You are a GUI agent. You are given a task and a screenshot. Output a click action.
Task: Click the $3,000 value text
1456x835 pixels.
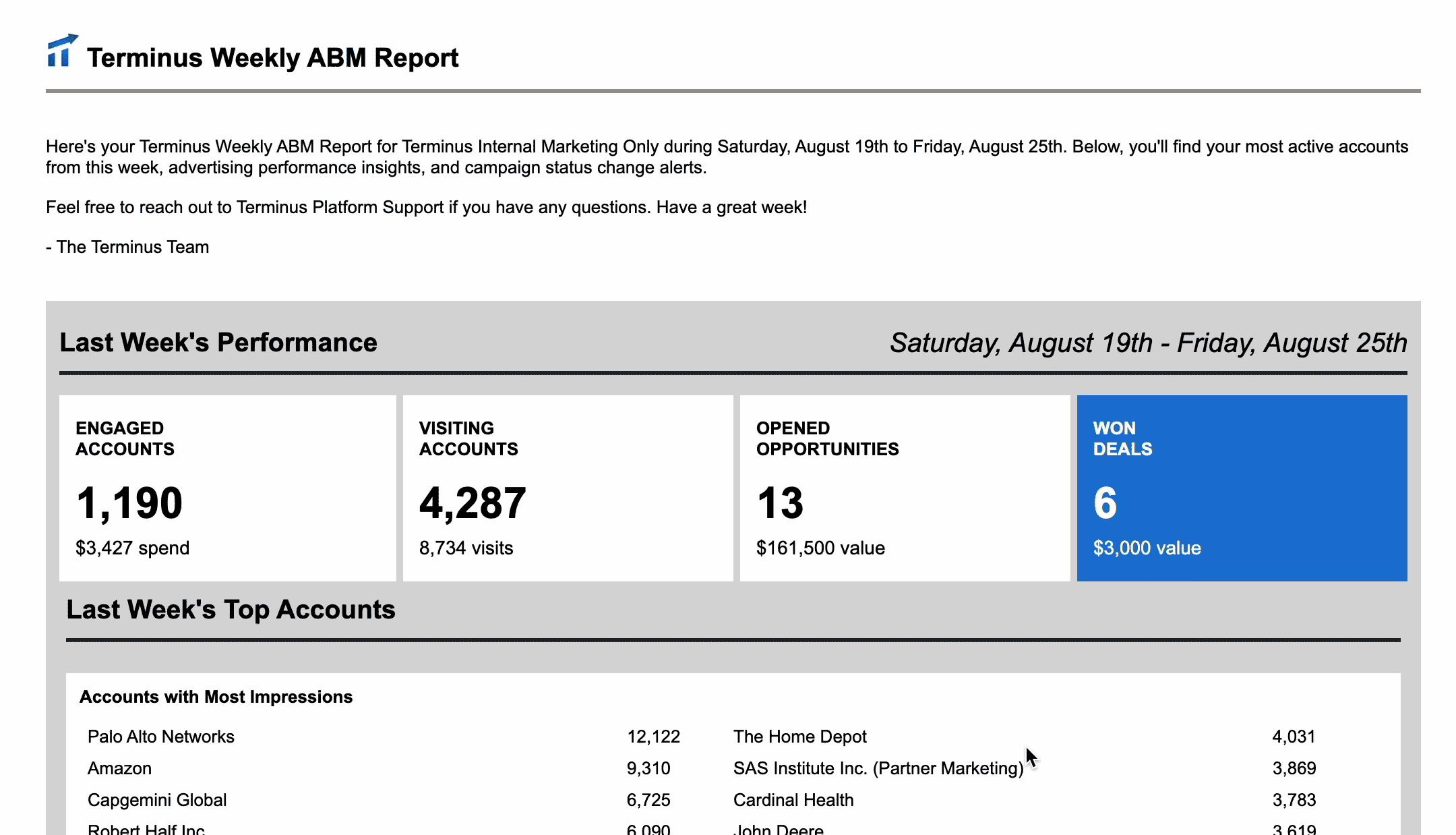[1147, 548]
